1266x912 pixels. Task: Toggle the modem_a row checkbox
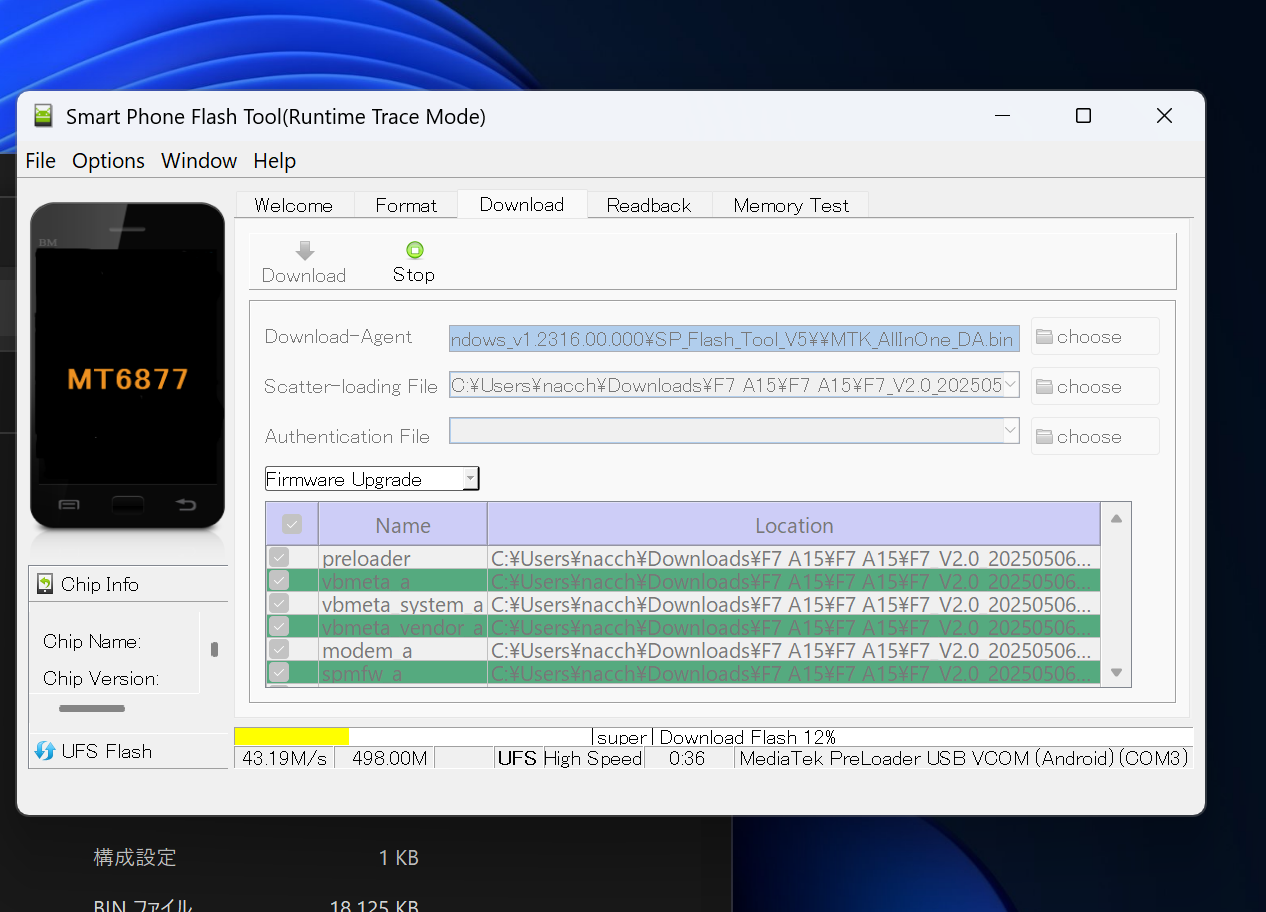pyautogui.click(x=279, y=650)
